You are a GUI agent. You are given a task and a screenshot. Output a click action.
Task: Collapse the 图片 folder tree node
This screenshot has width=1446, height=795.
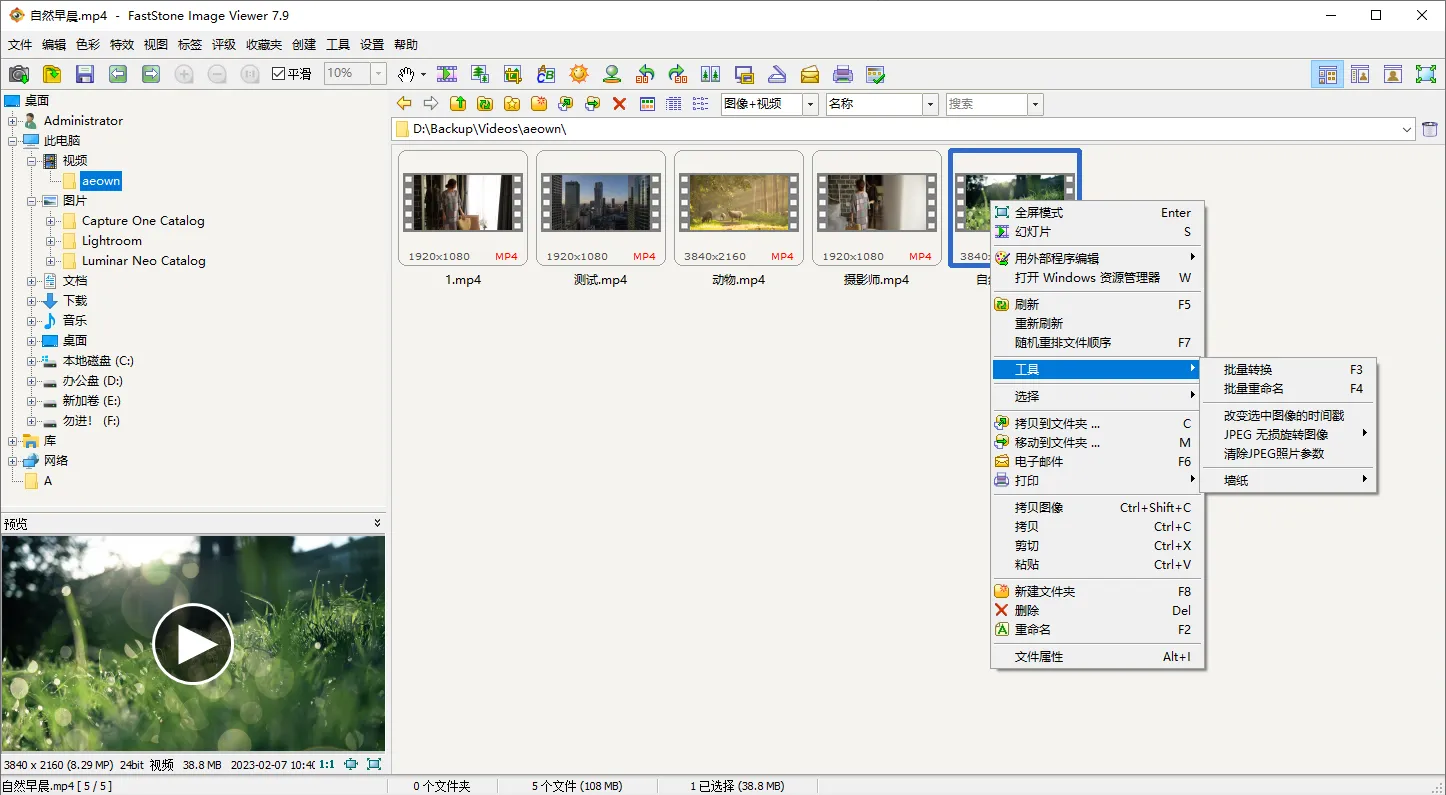[32, 201]
